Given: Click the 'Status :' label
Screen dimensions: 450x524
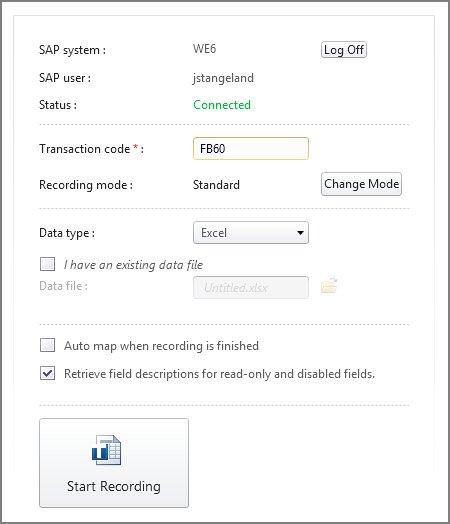Looking at the screenshot, I should pos(58,105).
